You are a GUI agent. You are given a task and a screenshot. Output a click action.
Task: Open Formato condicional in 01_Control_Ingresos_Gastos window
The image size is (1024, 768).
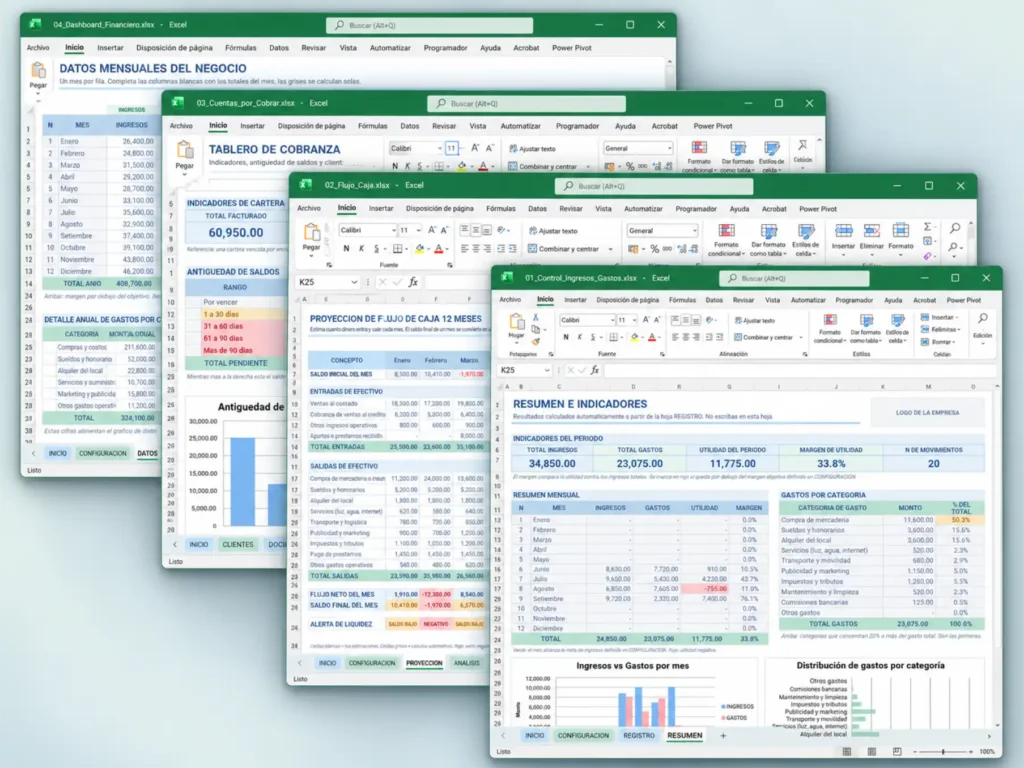click(829, 328)
